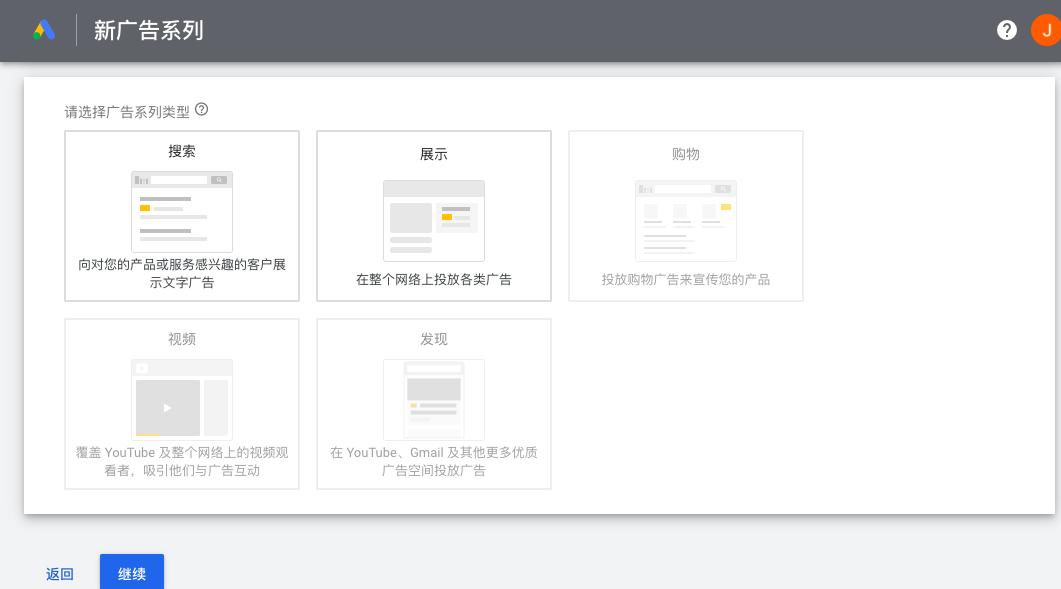Click the 搜索 card description text
This screenshot has width=1061, height=589.
point(182,273)
